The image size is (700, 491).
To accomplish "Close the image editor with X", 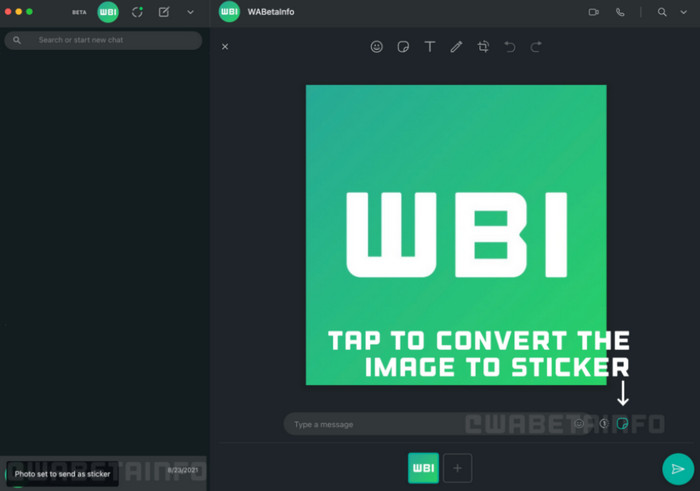I will click(225, 46).
